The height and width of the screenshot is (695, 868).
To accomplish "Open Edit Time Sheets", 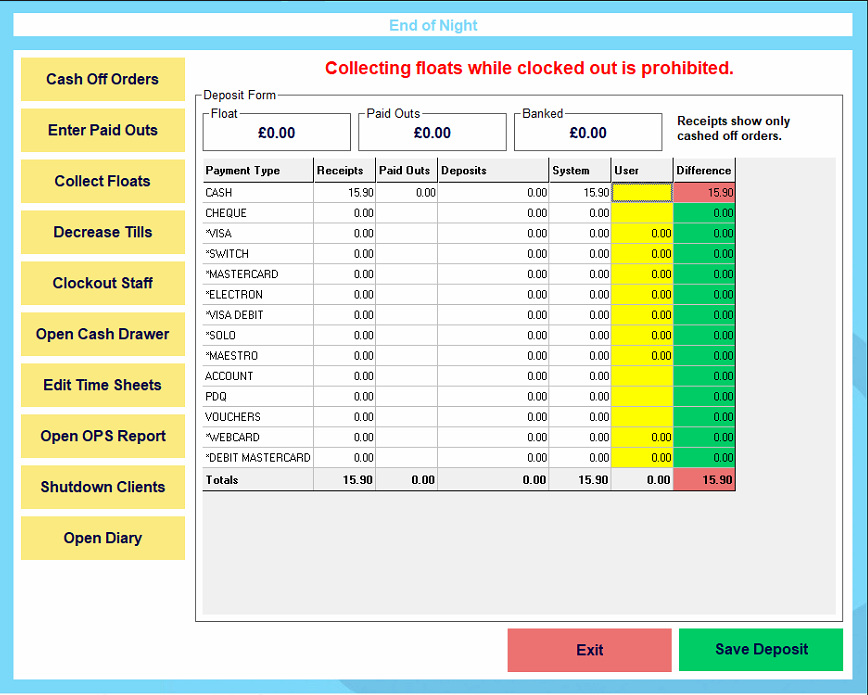I will [102, 385].
